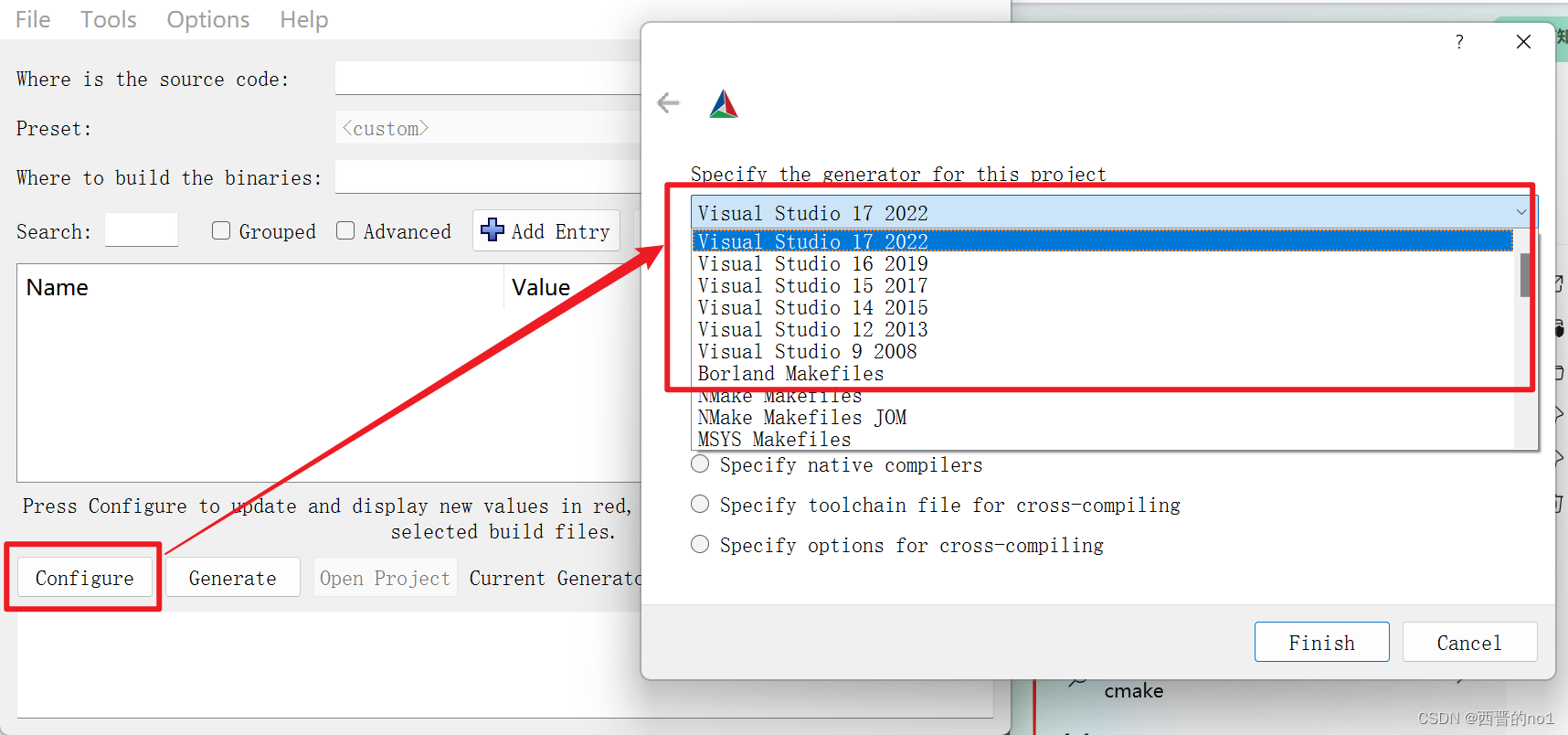Select Borland Makefiles in the list
1568x735 pixels.
[x=1103, y=373]
